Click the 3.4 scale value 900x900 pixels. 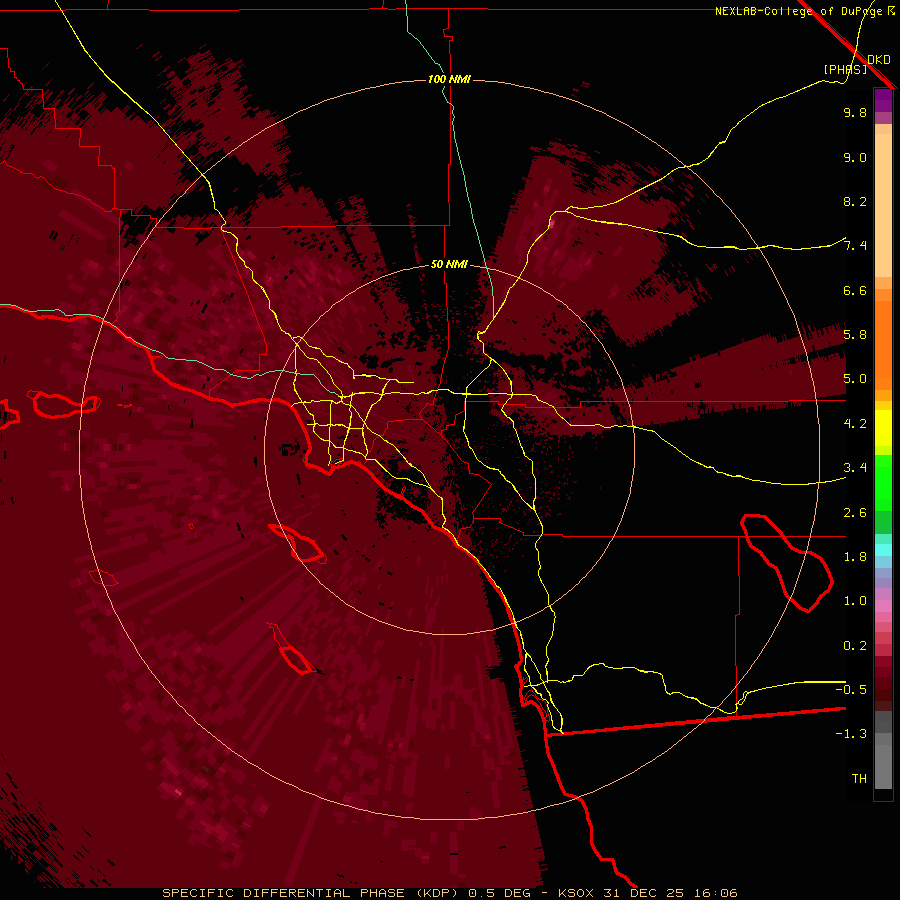tap(855, 468)
